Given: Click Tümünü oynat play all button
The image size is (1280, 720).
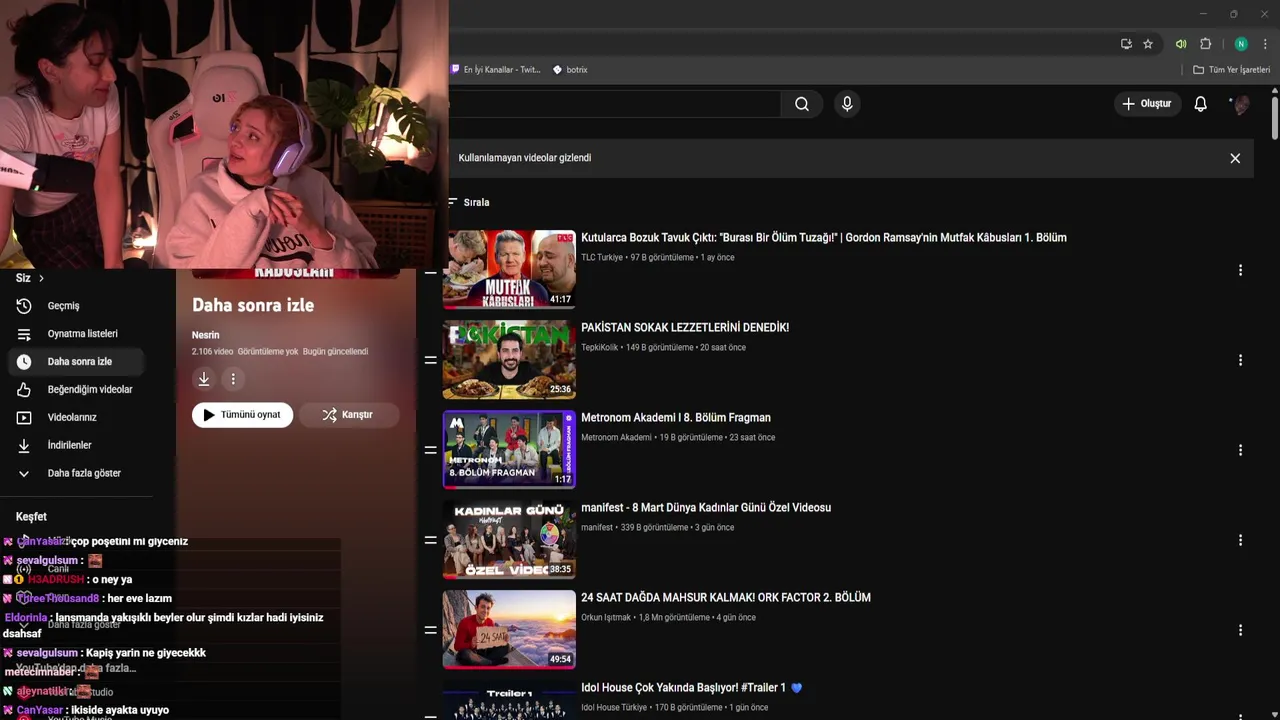Looking at the screenshot, I should tap(243, 415).
